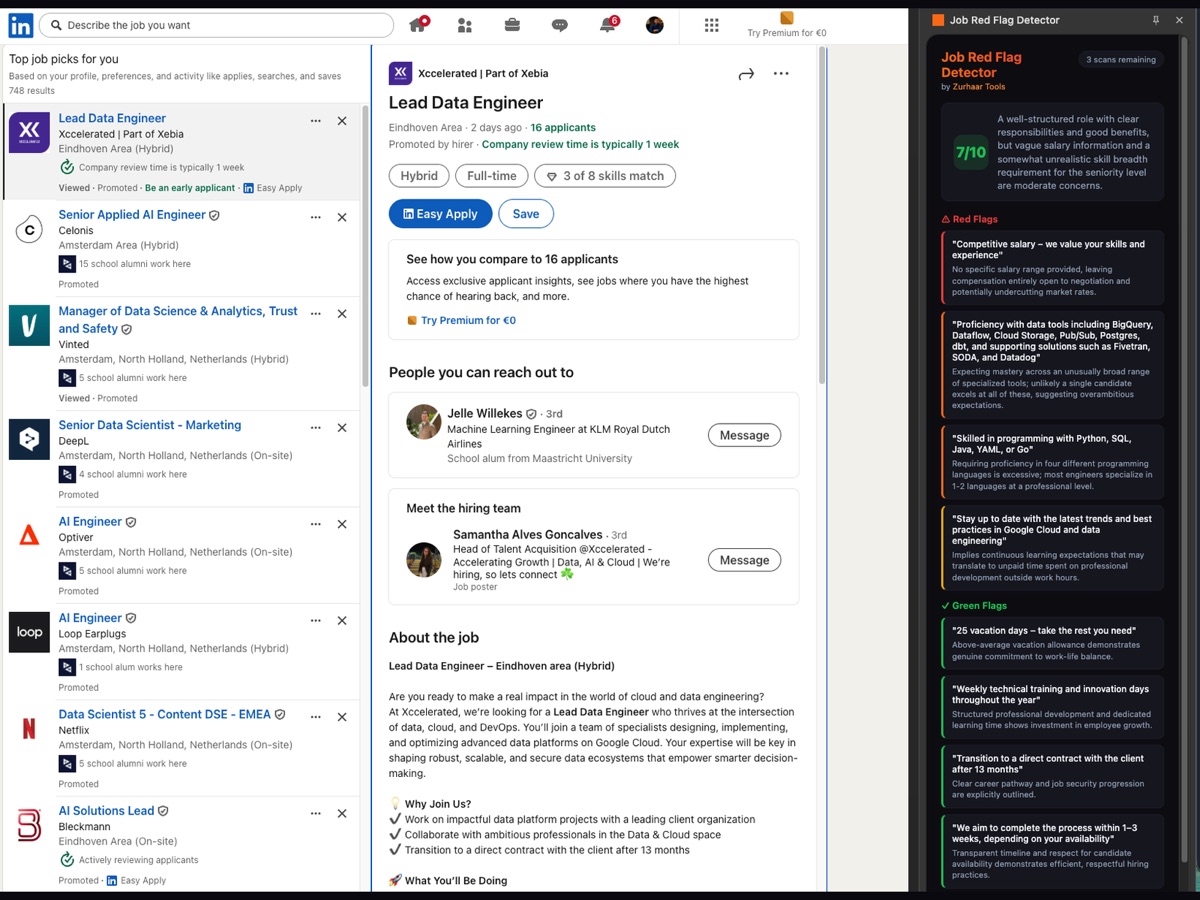Open Manager of Data Science & Analytics job

pos(178,319)
